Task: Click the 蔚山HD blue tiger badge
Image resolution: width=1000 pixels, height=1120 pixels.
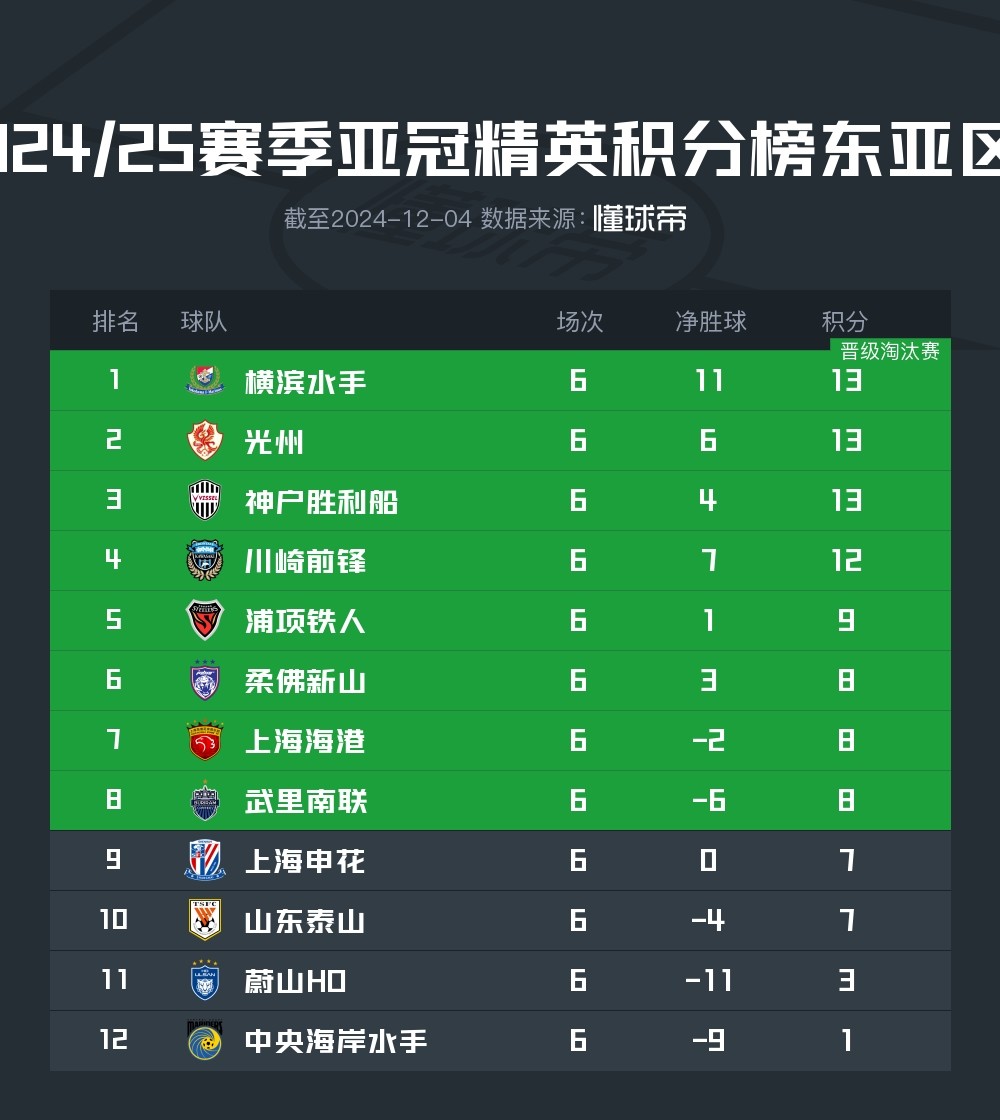Action: point(205,980)
